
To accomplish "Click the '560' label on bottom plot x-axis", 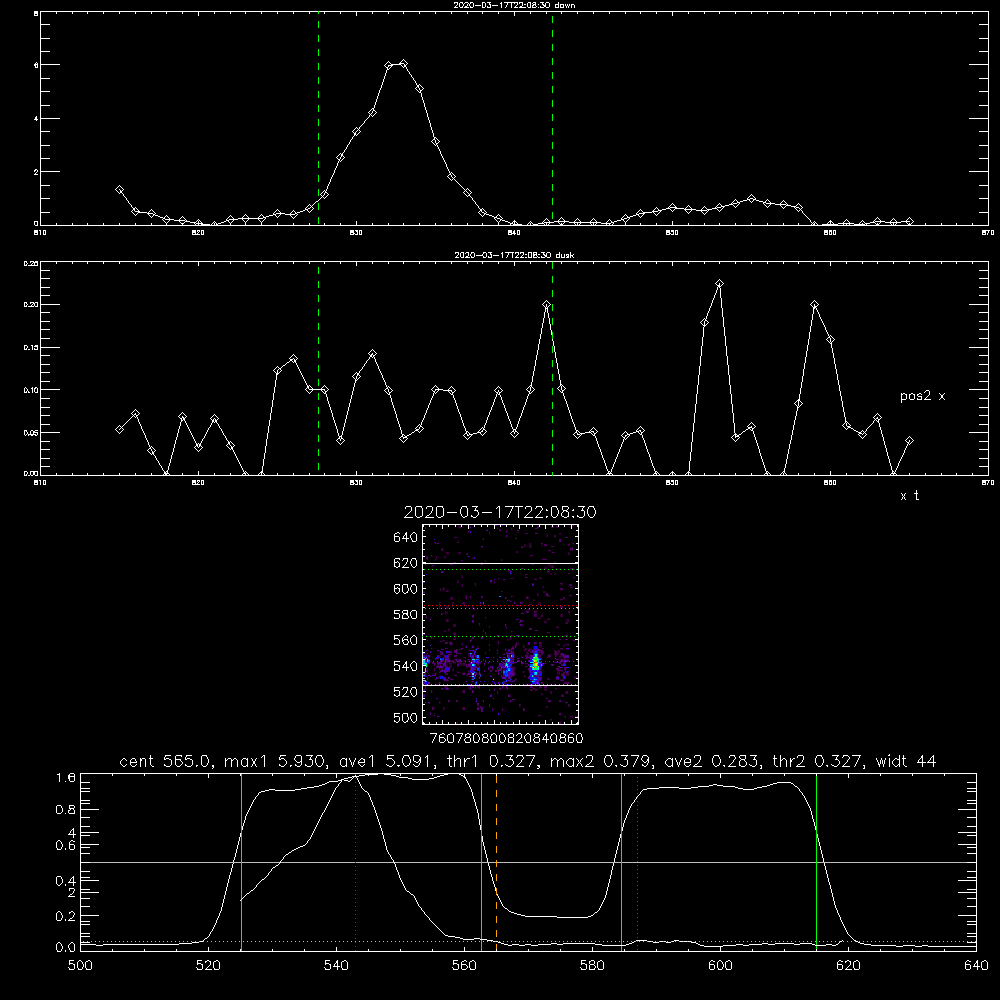I will (x=464, y=966).
